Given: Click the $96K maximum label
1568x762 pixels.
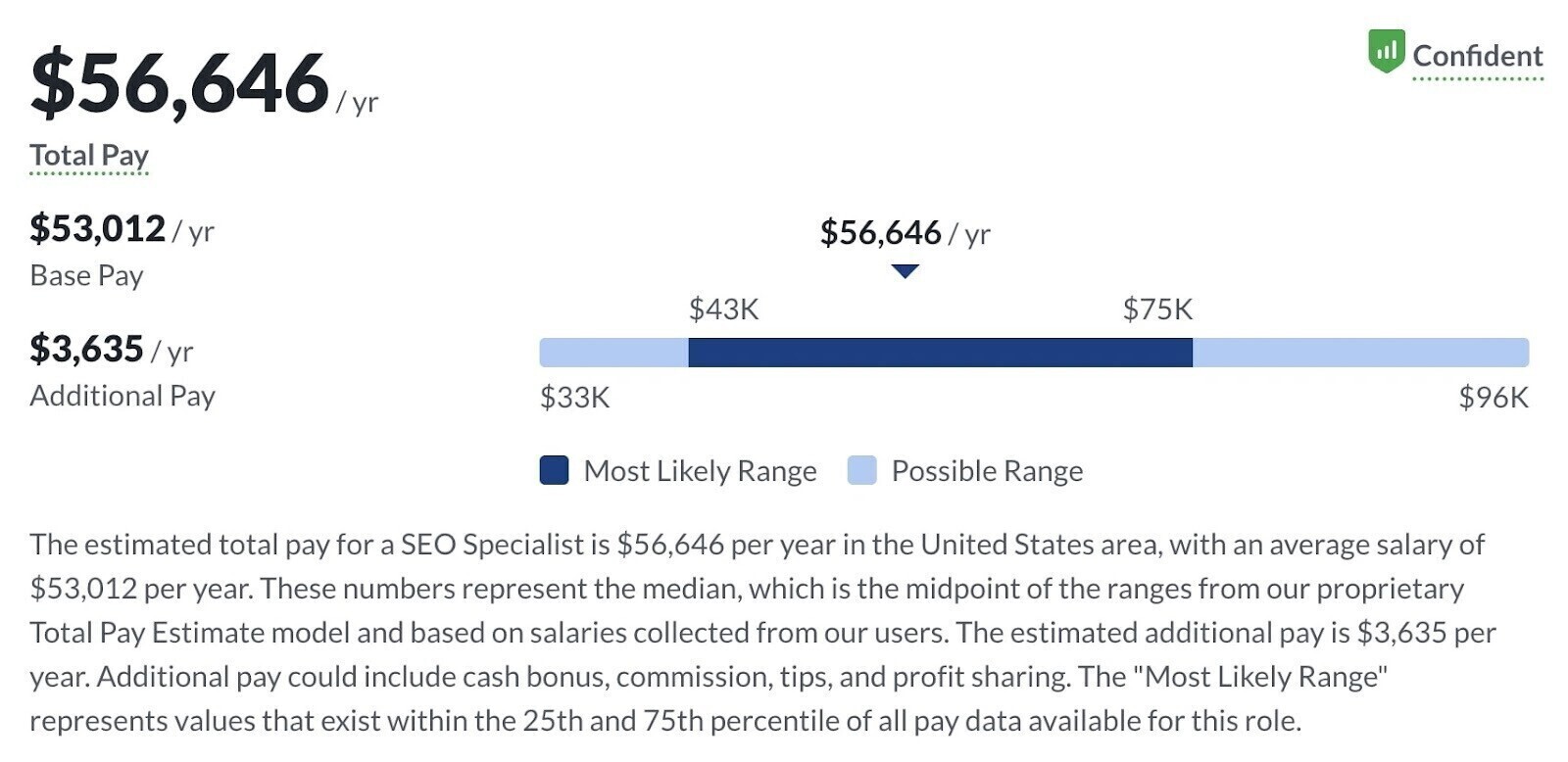Looking at the screenshot, I should (1494, 398).
